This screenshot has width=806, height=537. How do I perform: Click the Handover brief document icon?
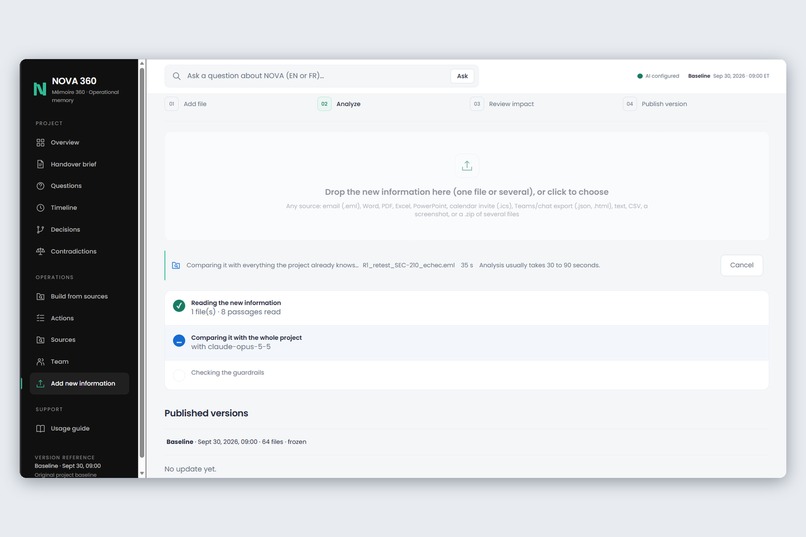click(x=41, y=164)
